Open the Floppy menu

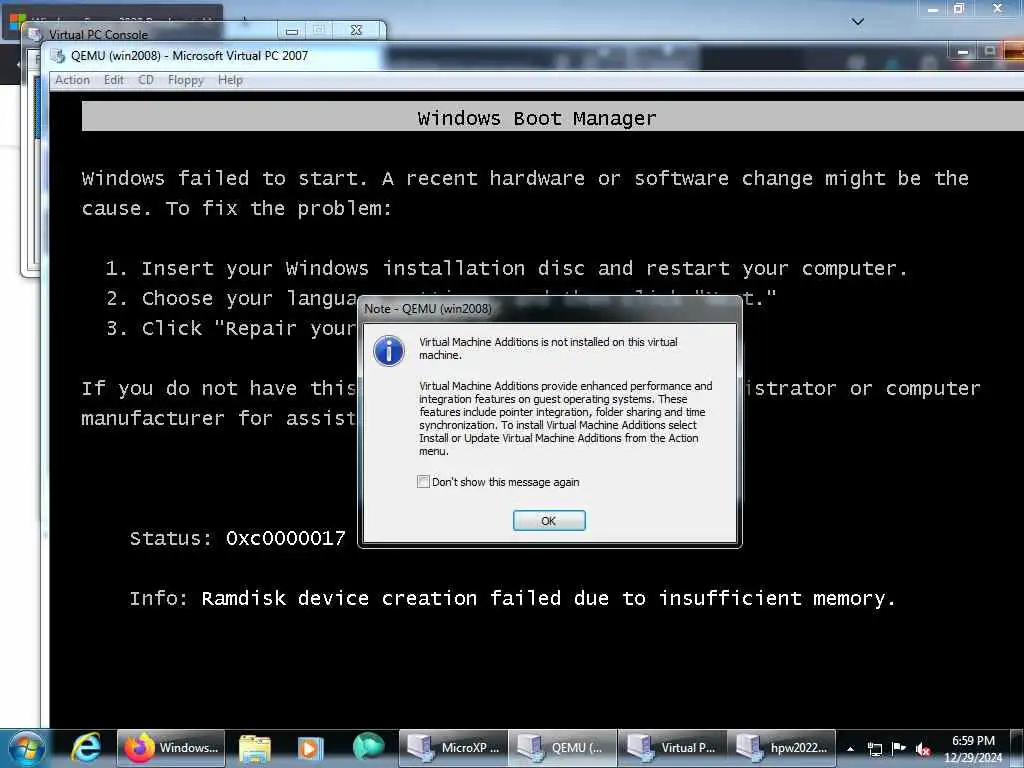pos(185,80)
